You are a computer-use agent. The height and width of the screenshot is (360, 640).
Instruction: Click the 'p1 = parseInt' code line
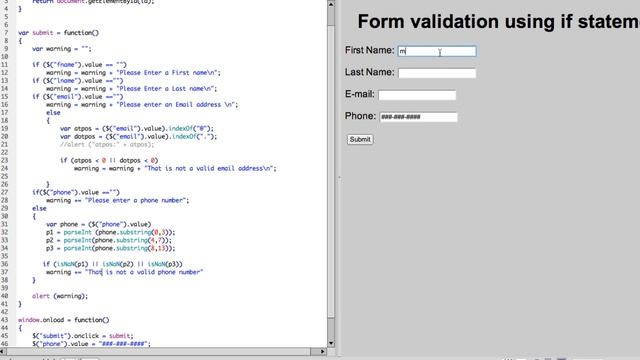(111, 232)
